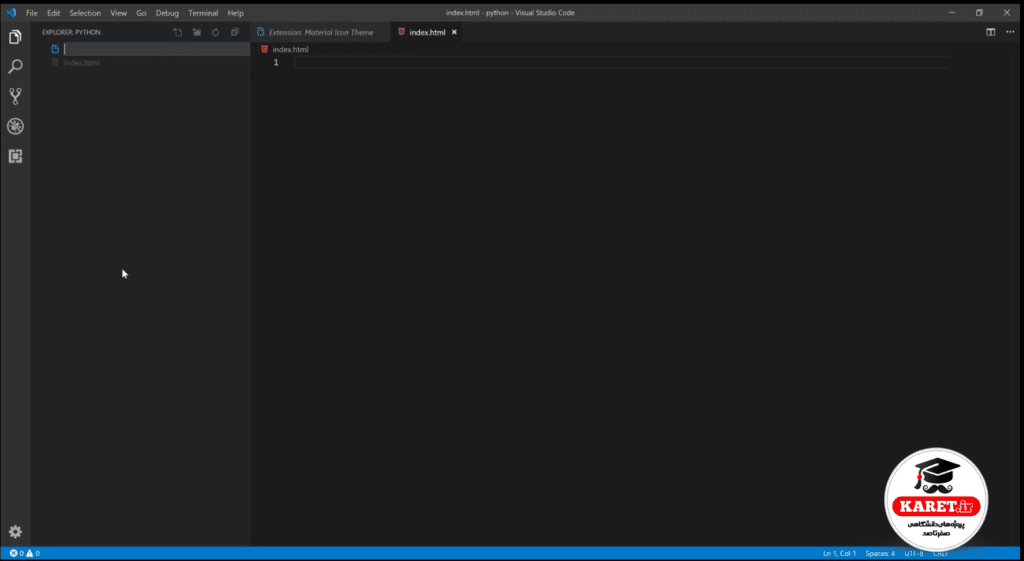Click the New File icon in Explorer
The width and height of the screenshot is (1024, 561).
click(178, 32)
